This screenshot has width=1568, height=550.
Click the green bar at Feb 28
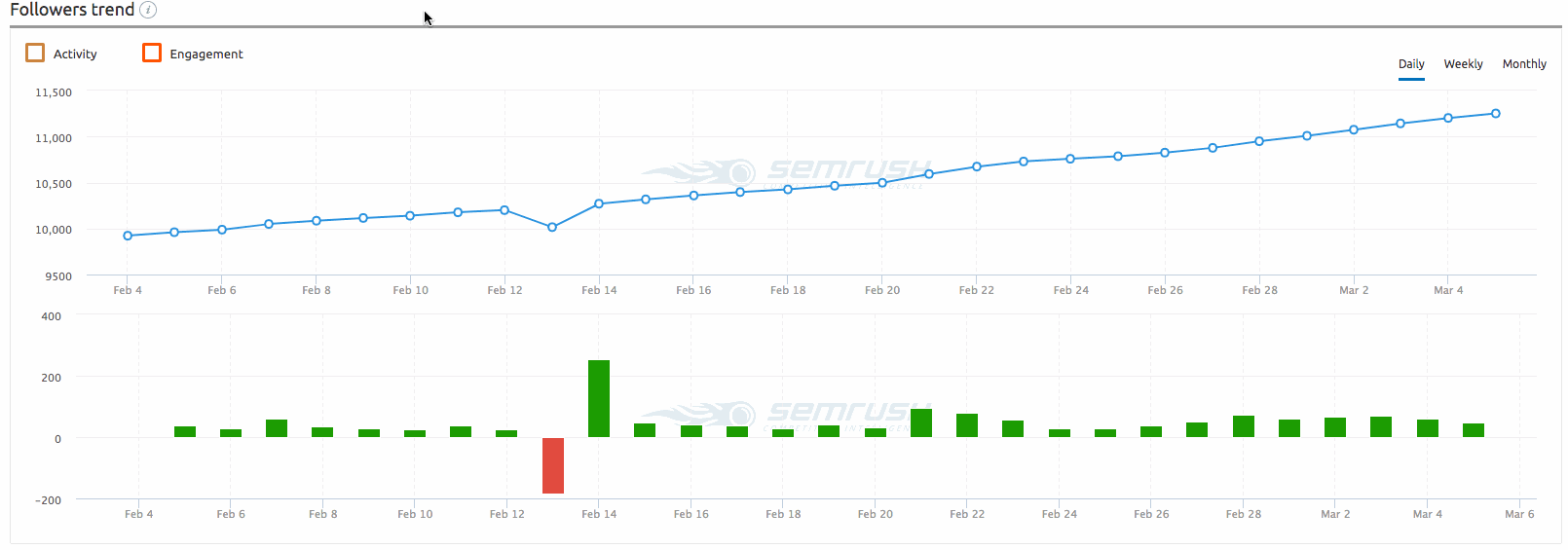point(1244,426)
